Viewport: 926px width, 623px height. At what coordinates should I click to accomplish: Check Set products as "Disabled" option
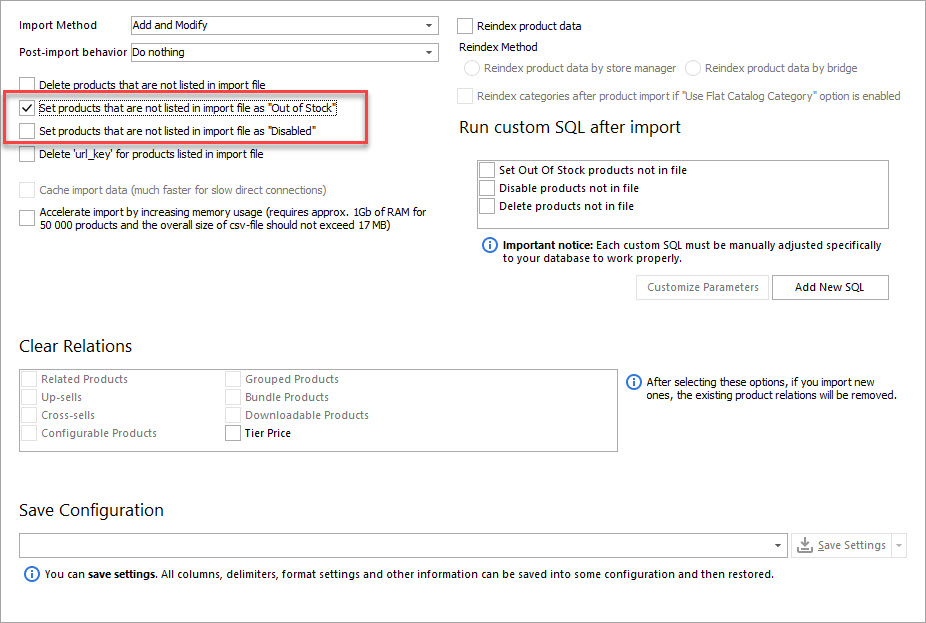tap(27, 131)
